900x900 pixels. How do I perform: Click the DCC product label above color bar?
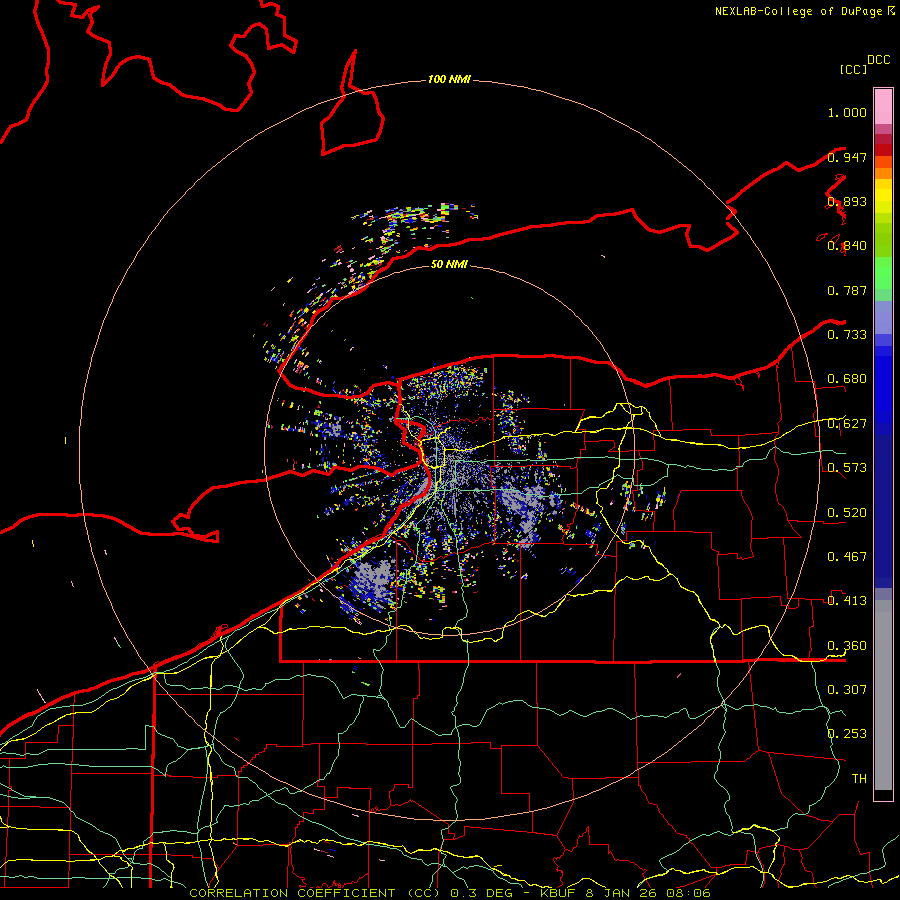point(878,60)
